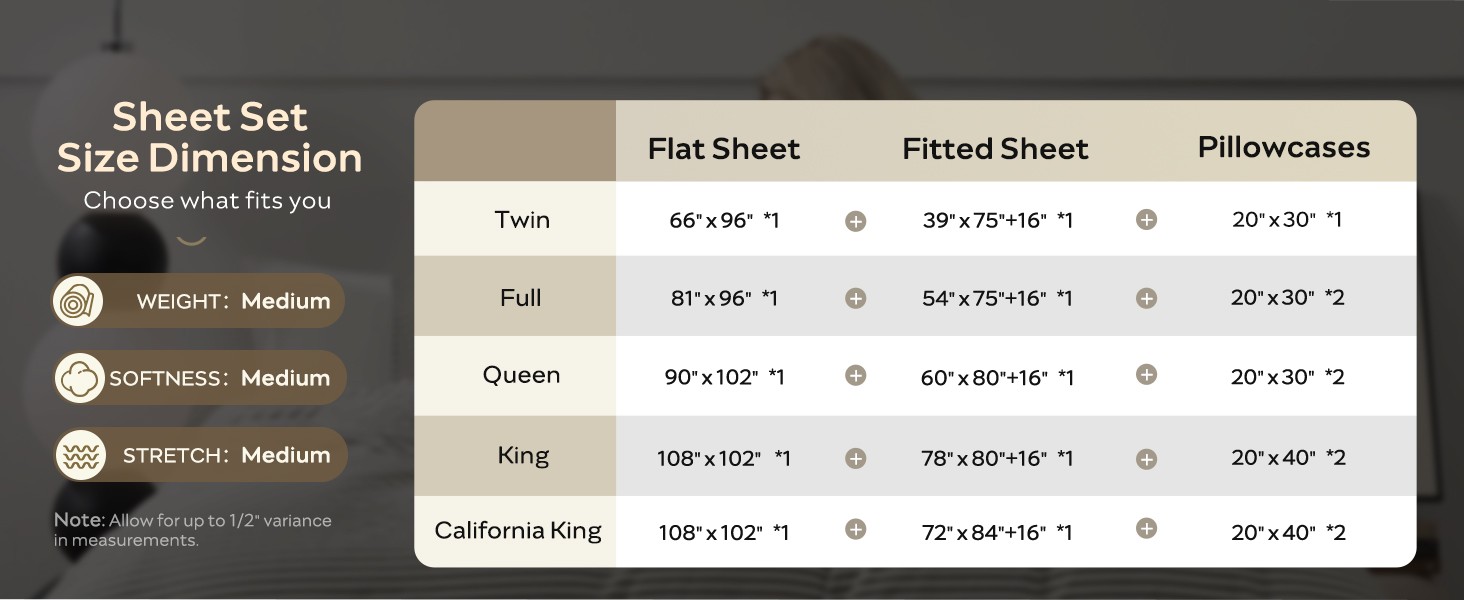1464x600 pixels.
Task: Click the cotton Softness icon
Action: pos(79,378)
